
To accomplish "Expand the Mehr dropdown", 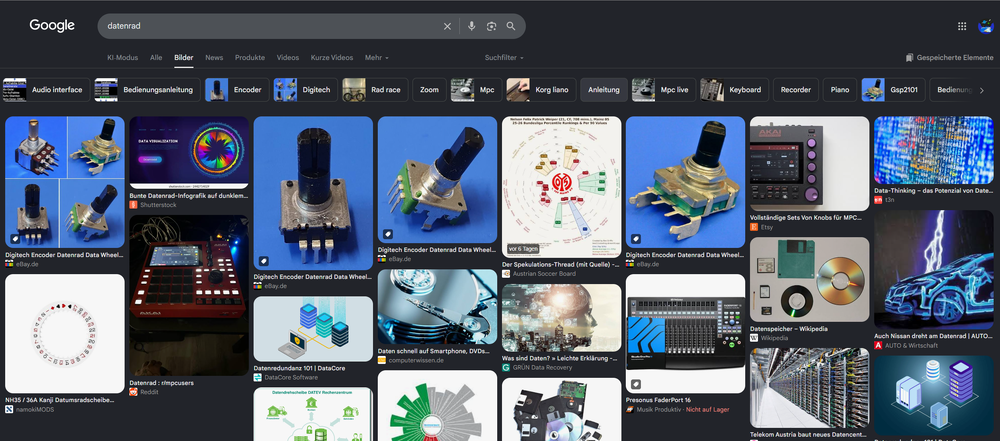I will [376, 57].
